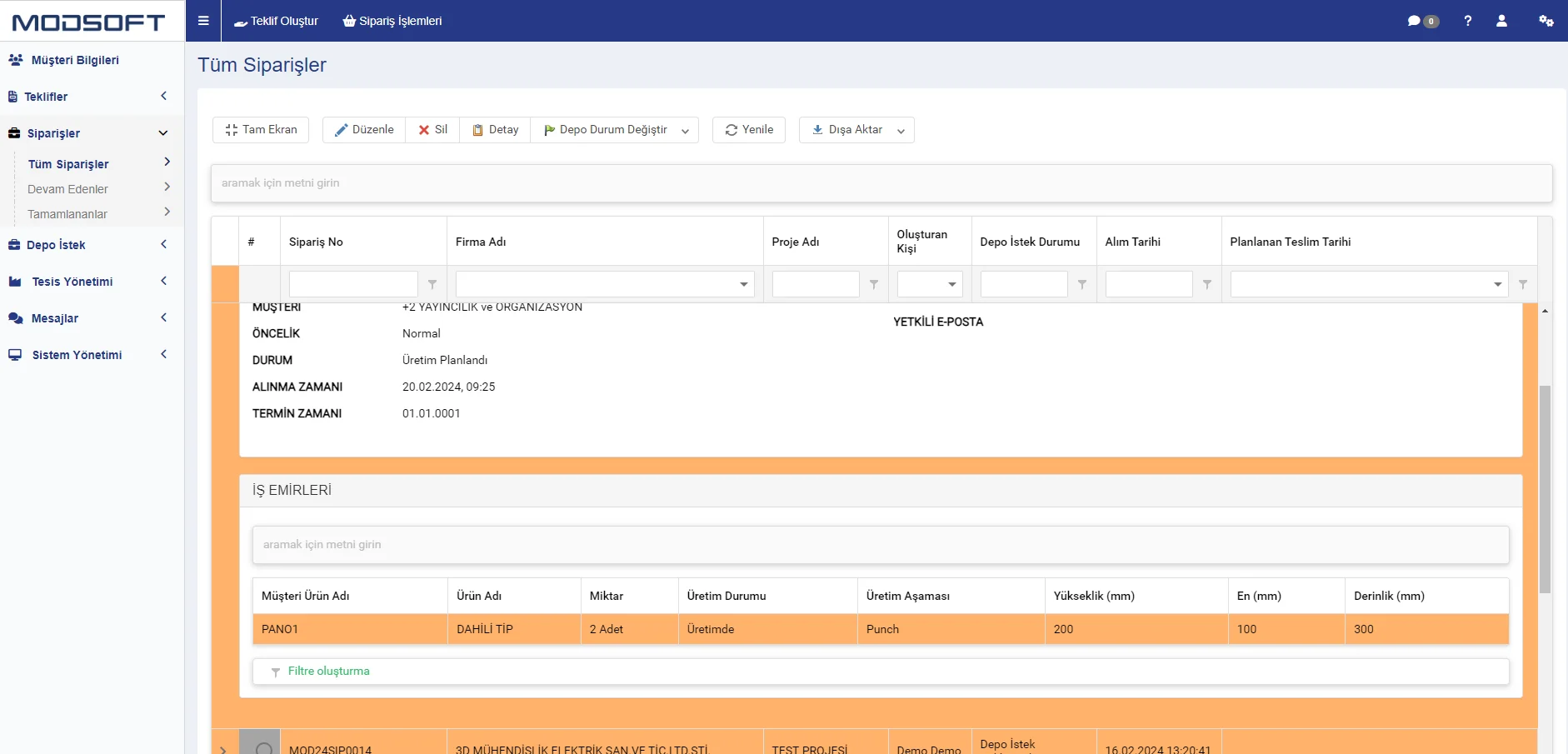This screenshot has width=1568, height=754.
Task: Open the user profile icon
Action: 1501,21
